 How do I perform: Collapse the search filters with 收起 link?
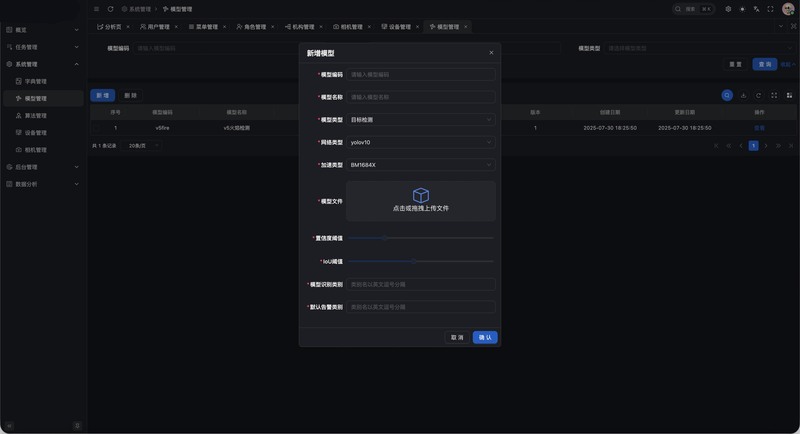coord(788,64)
